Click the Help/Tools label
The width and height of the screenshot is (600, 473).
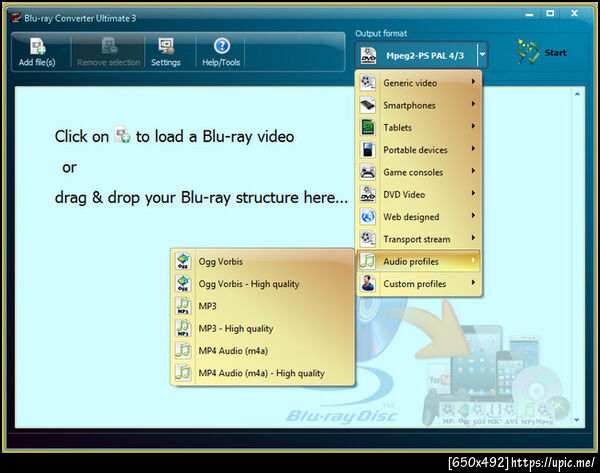(x=221, y=62)
